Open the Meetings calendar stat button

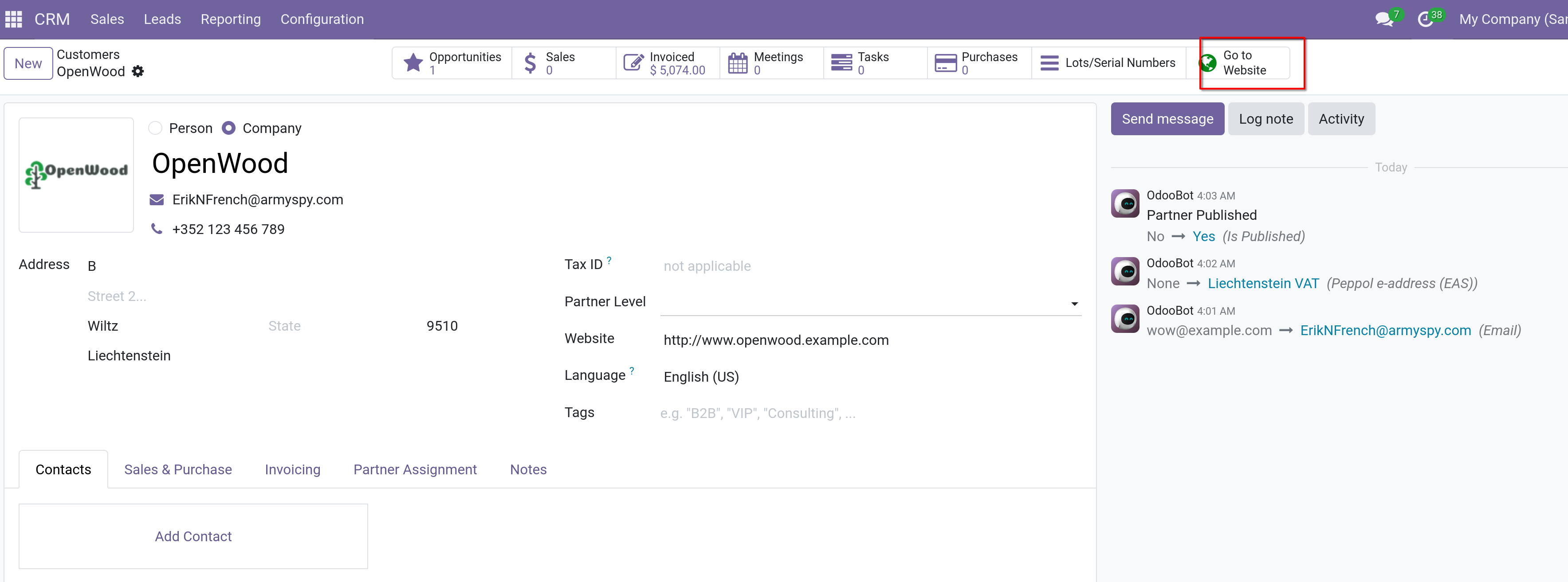[772, 62]
